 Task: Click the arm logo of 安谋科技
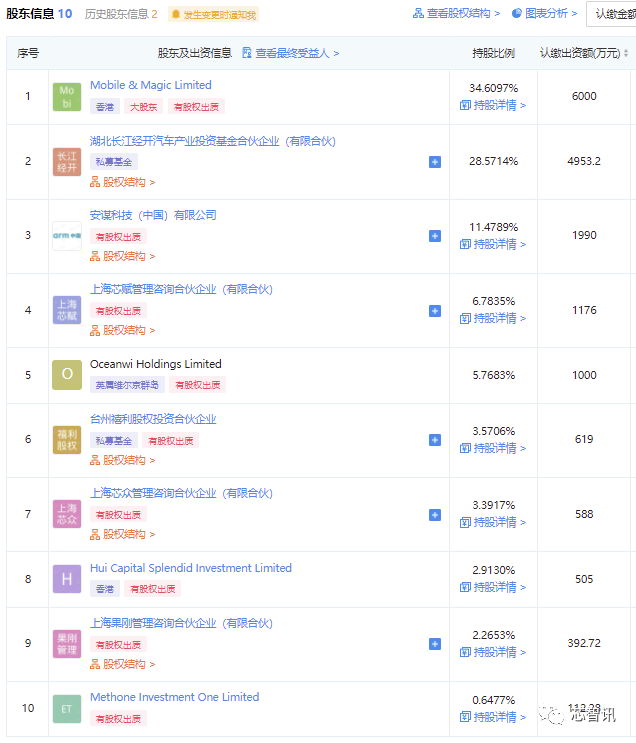click(x=67, y=236)
